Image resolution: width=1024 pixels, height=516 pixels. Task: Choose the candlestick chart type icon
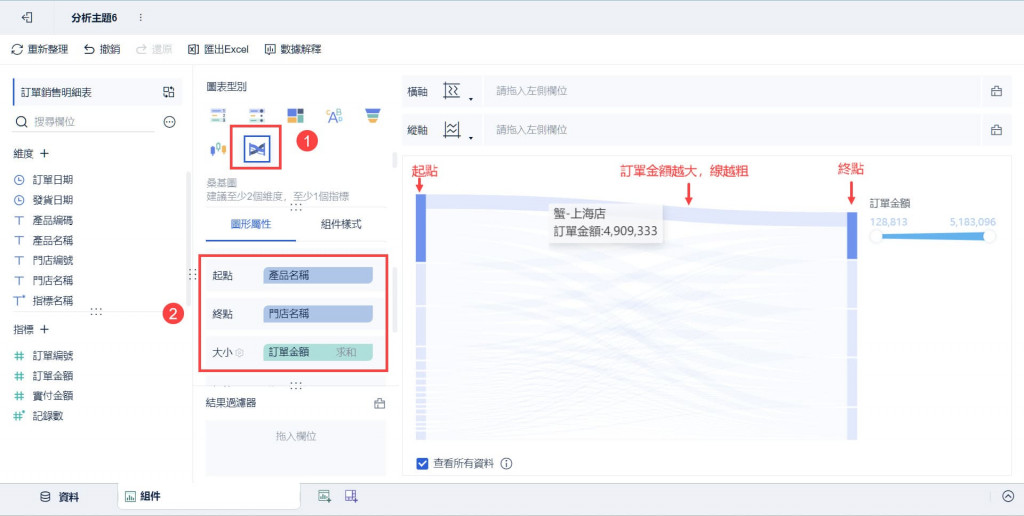[x=217, y=150]
